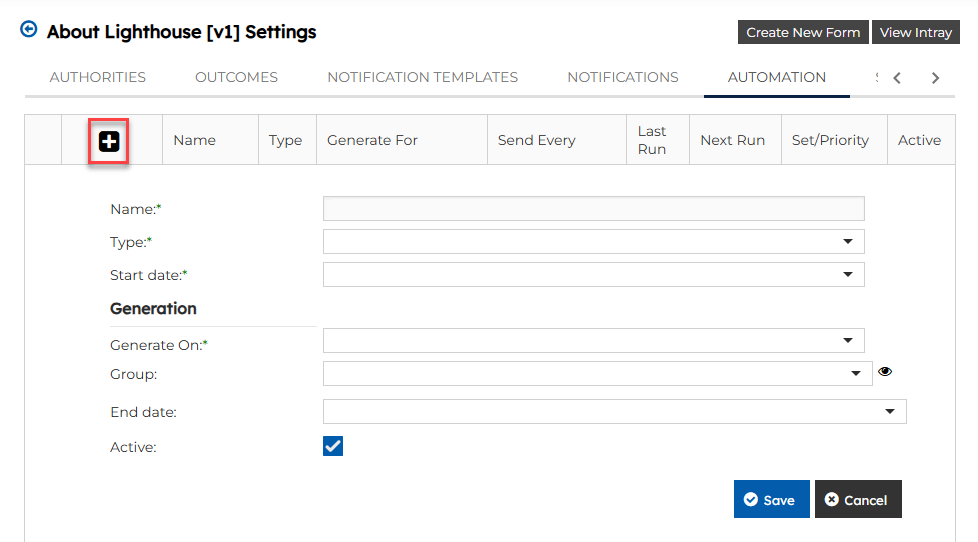978x542 pixels.
Task: Go to the Notification Templates tab
Action: [x=422, y=77]
